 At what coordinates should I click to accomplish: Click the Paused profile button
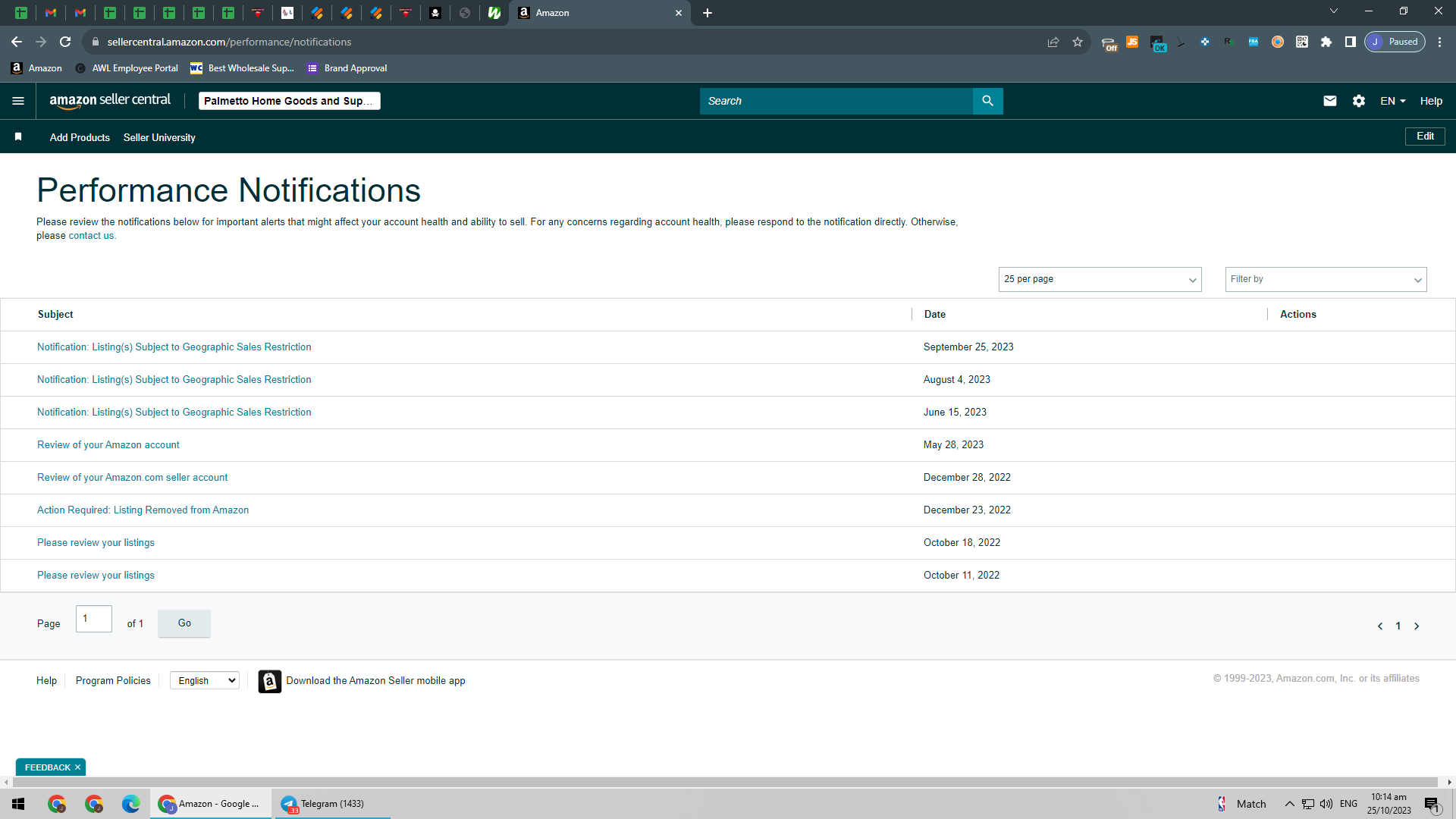point(1395,42)
